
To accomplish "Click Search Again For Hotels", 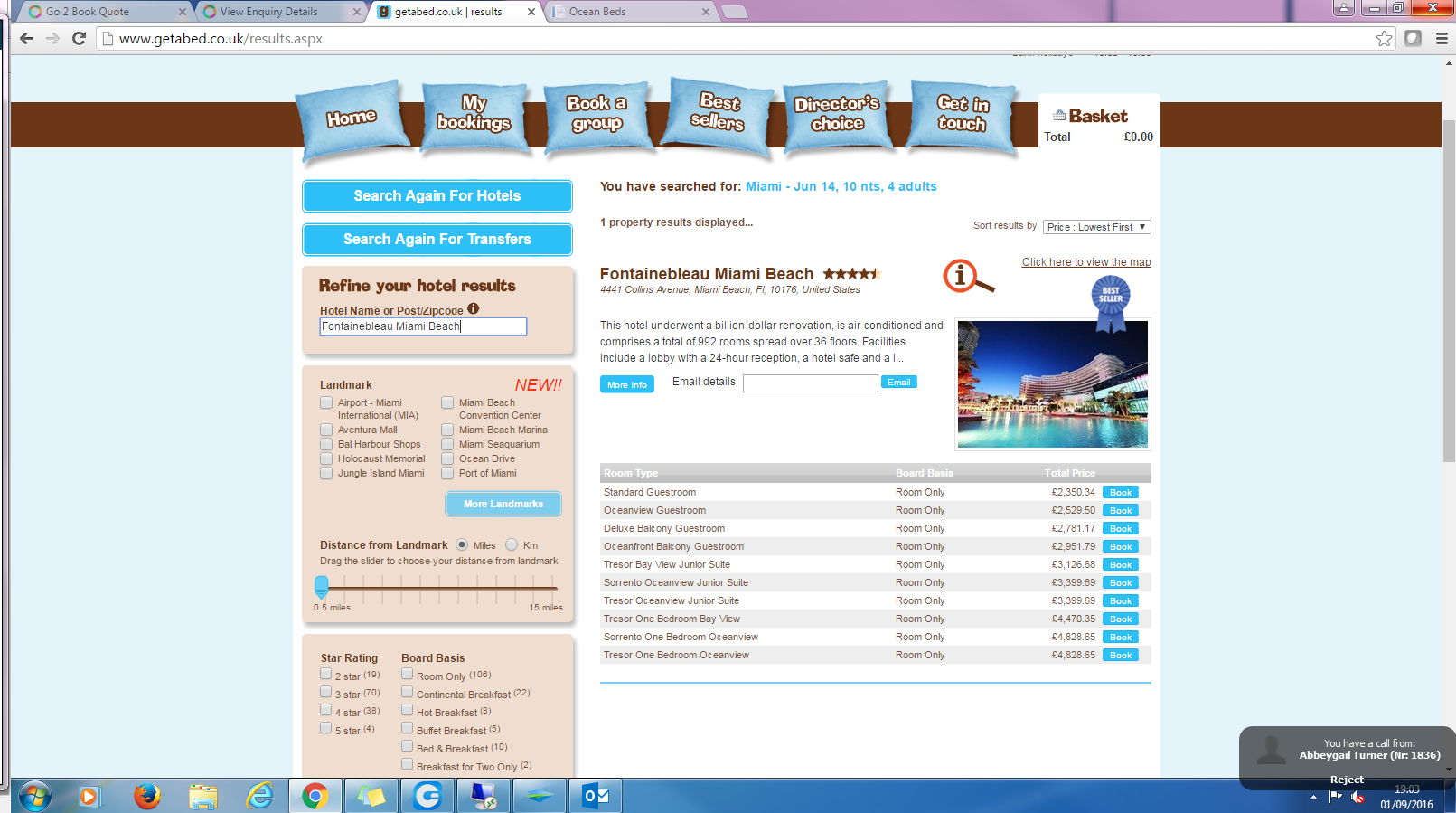I will point(437,195).
